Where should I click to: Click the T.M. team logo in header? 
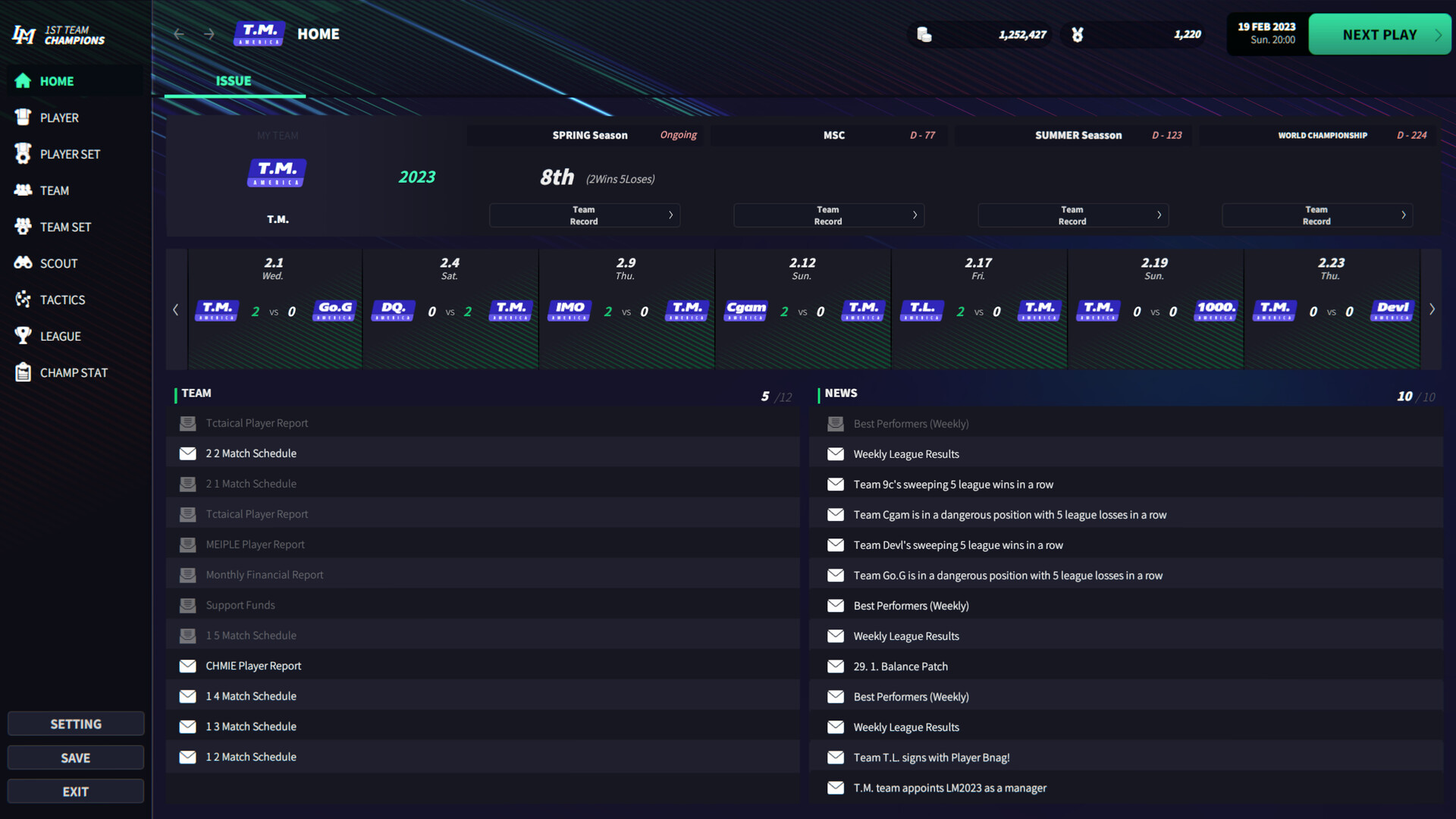click(259, 33)
